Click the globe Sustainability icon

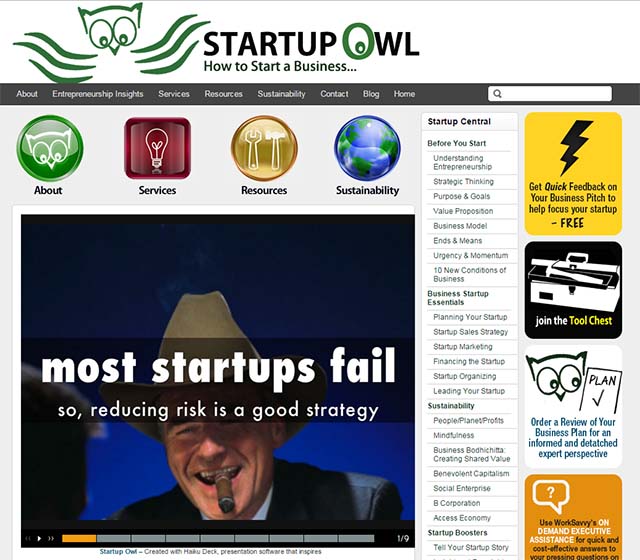click(x=367, y=149)
